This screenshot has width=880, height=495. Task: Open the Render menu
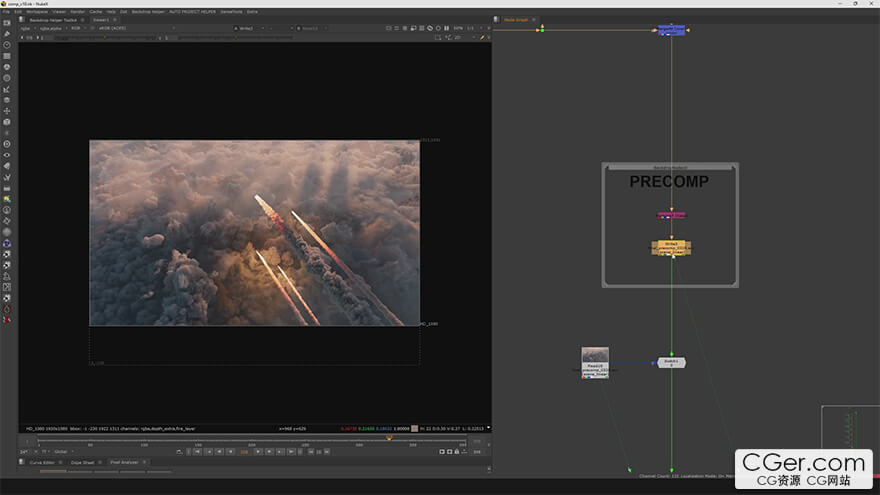coord(77,11)
